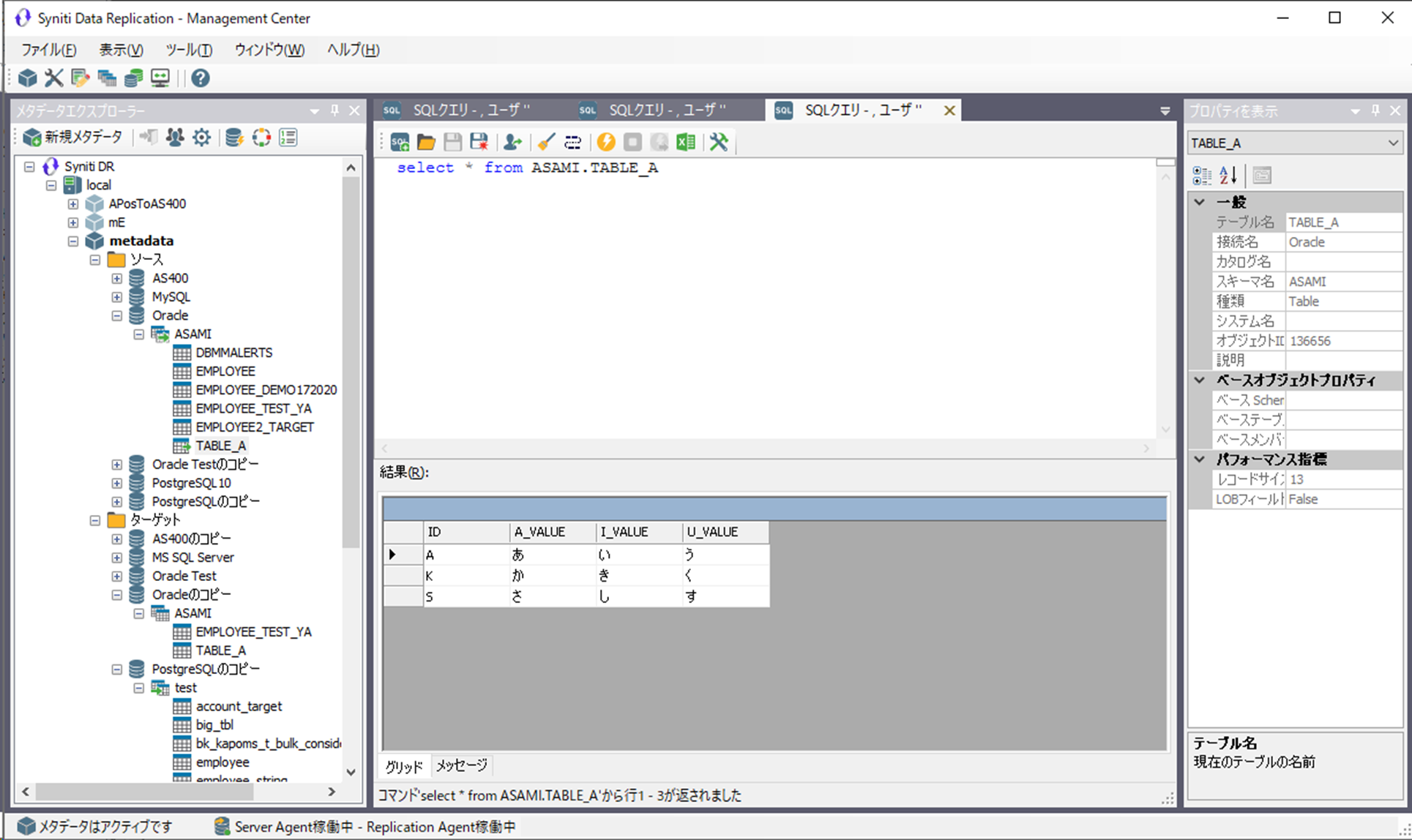Click the metadata cube icon in main toolbar
Image resolution: width=1412 pixels, height=840 pixels.
[x=28, y=78]
